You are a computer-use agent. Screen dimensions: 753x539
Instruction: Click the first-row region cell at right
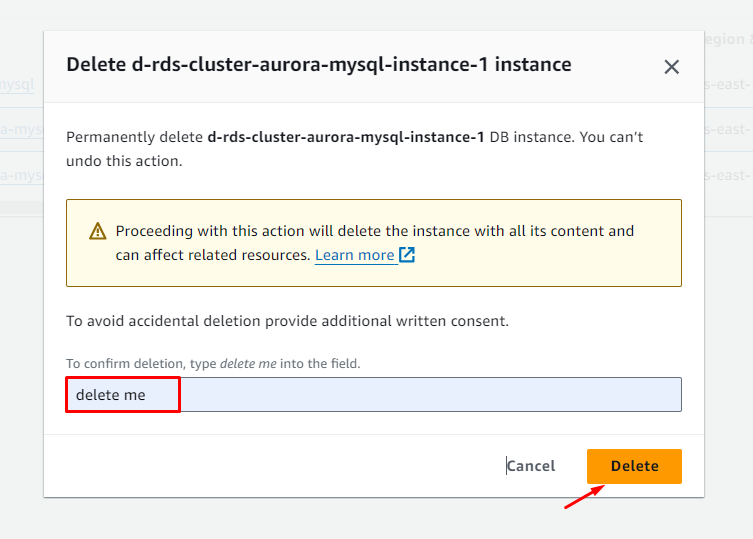pos(728,85)
